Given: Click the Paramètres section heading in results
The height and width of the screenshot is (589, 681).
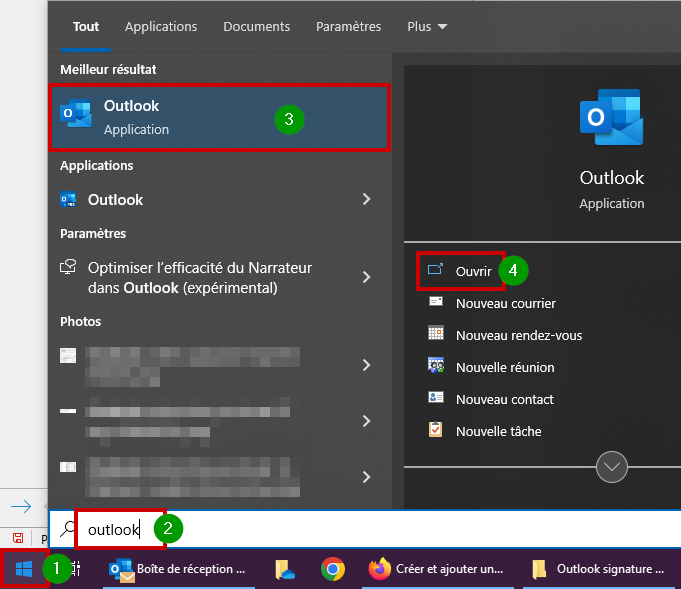Looking at the screenshot, I should (x=93, y=234).
